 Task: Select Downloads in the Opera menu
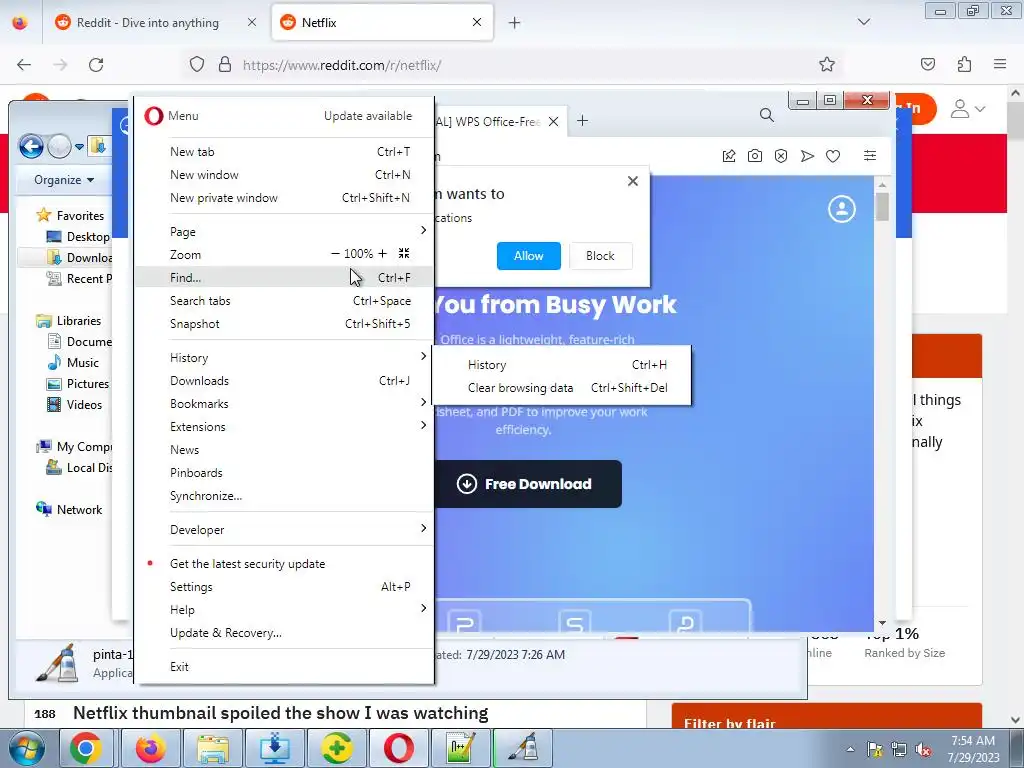[x=283, y=381]
